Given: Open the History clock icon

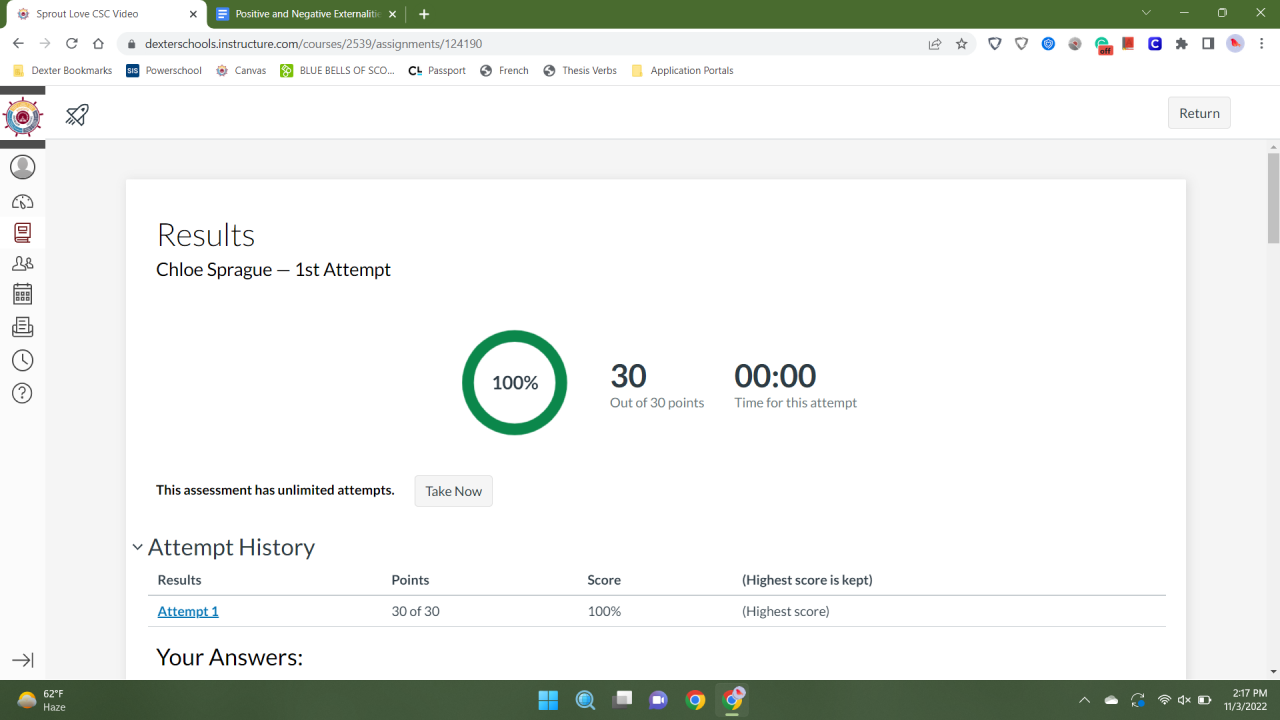Looking at the screenshot, I should pyautogui.click(x=22, y=360).
